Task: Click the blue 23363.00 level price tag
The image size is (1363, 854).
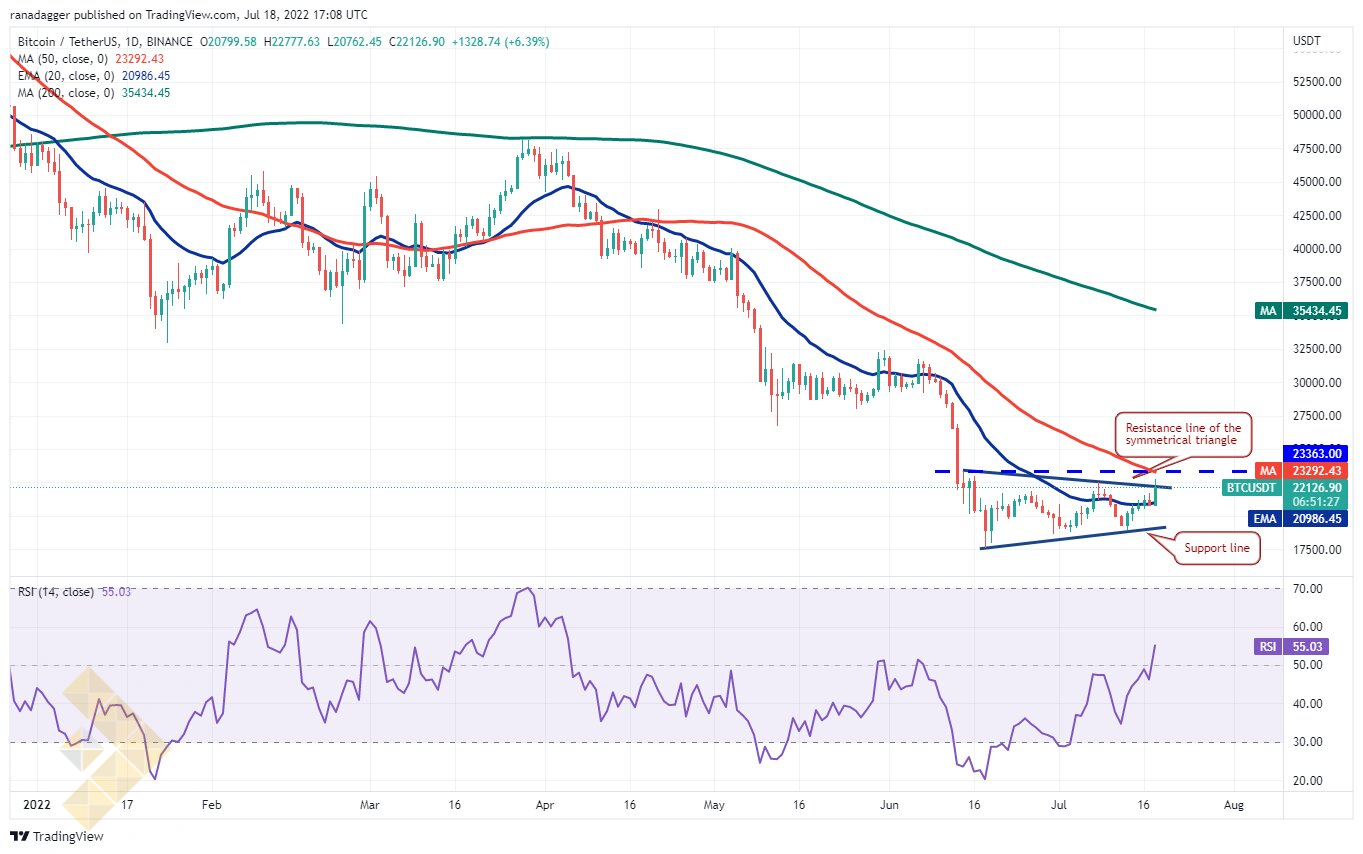Action: pyautogui.click(x=1314, y=452)
